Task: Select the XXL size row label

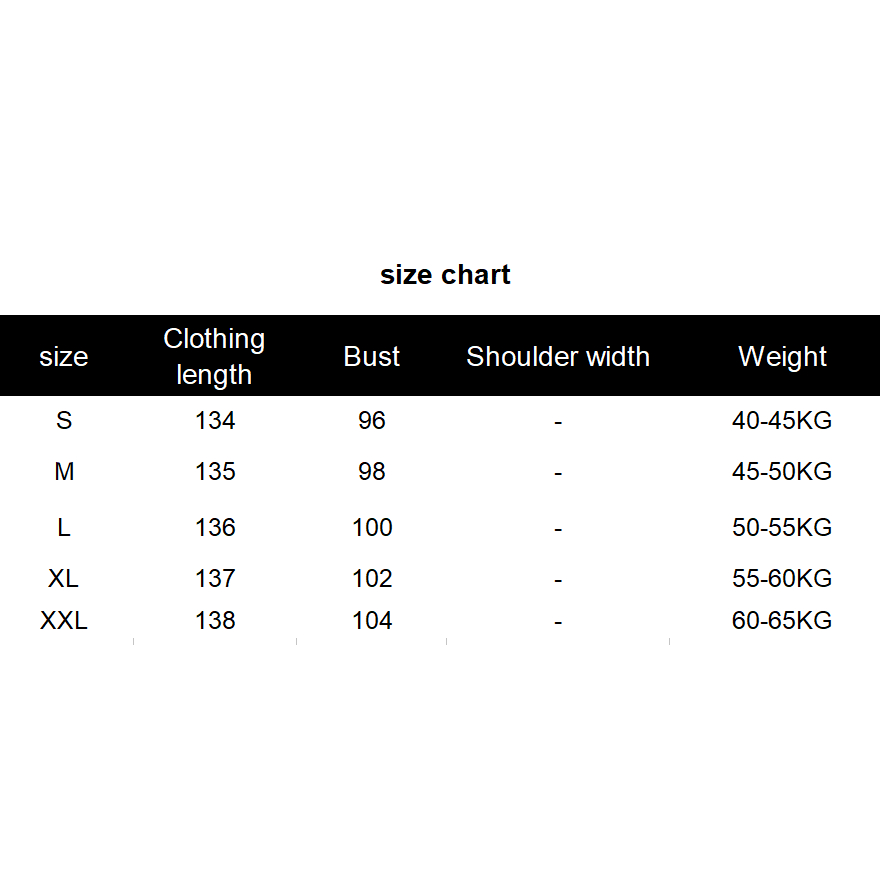Action: 64,621
